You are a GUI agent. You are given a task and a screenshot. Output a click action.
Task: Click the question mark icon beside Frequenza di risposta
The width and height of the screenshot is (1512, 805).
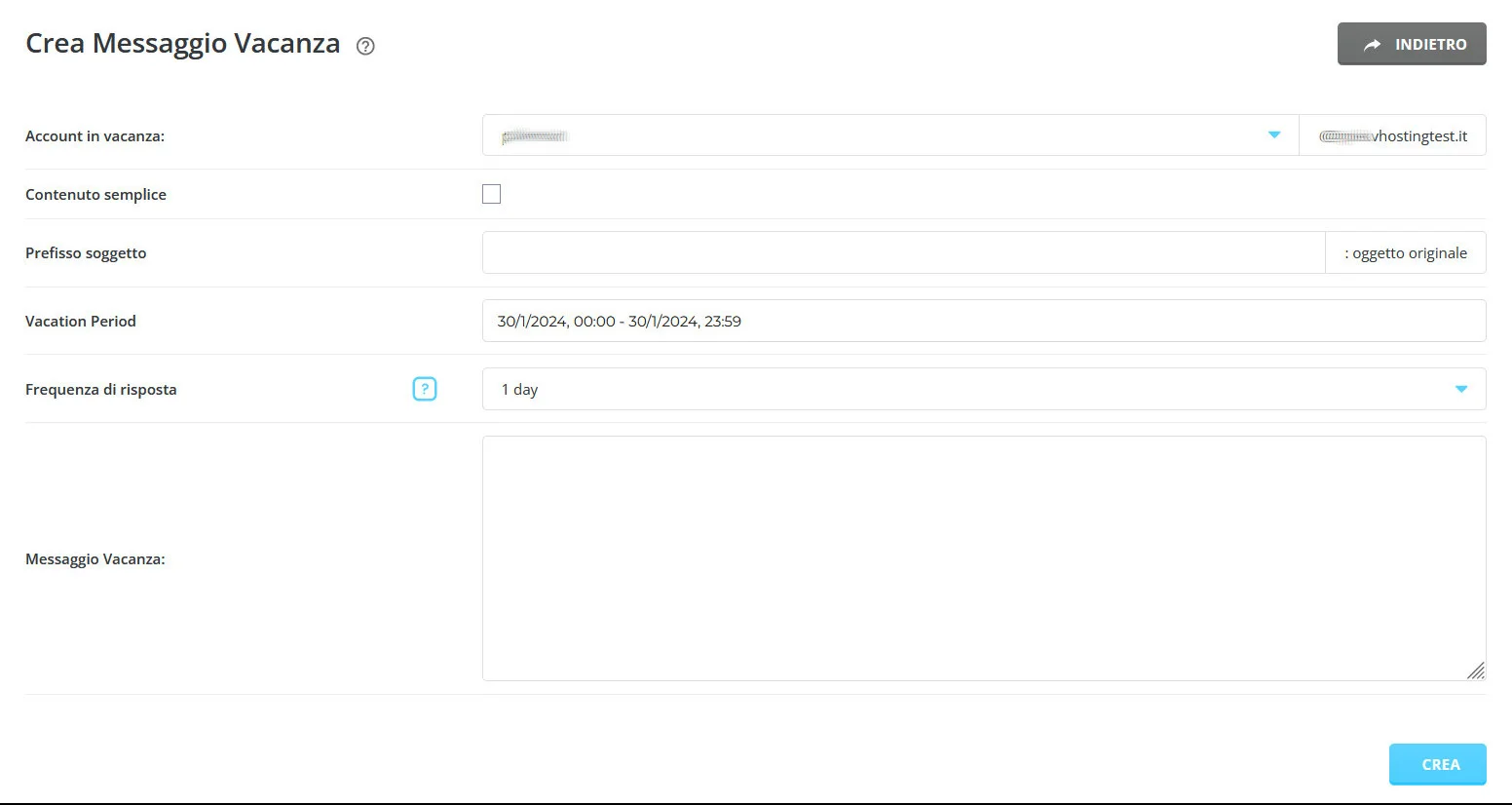[425, 388]
